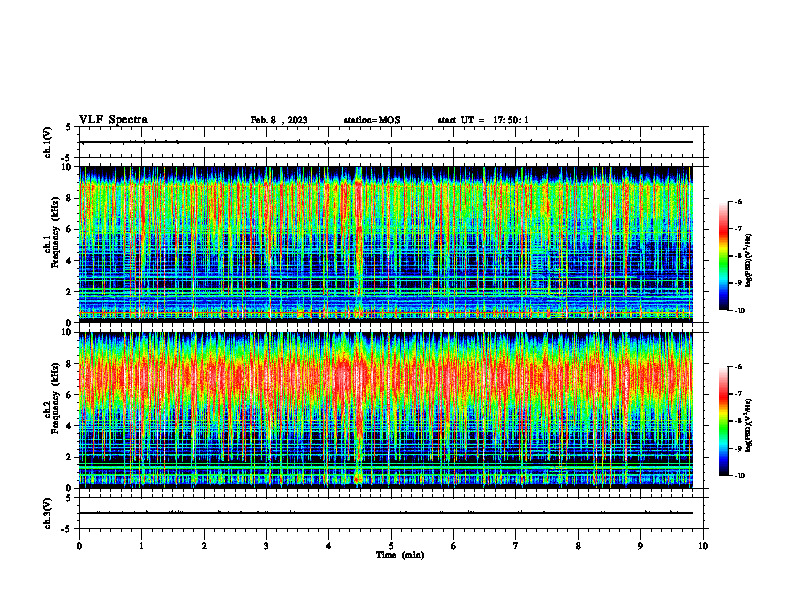Click the 'ch.1(V)' waveform axis label
Screen dimensions: 792x612
pyautogui.click(x=47, y=142)
